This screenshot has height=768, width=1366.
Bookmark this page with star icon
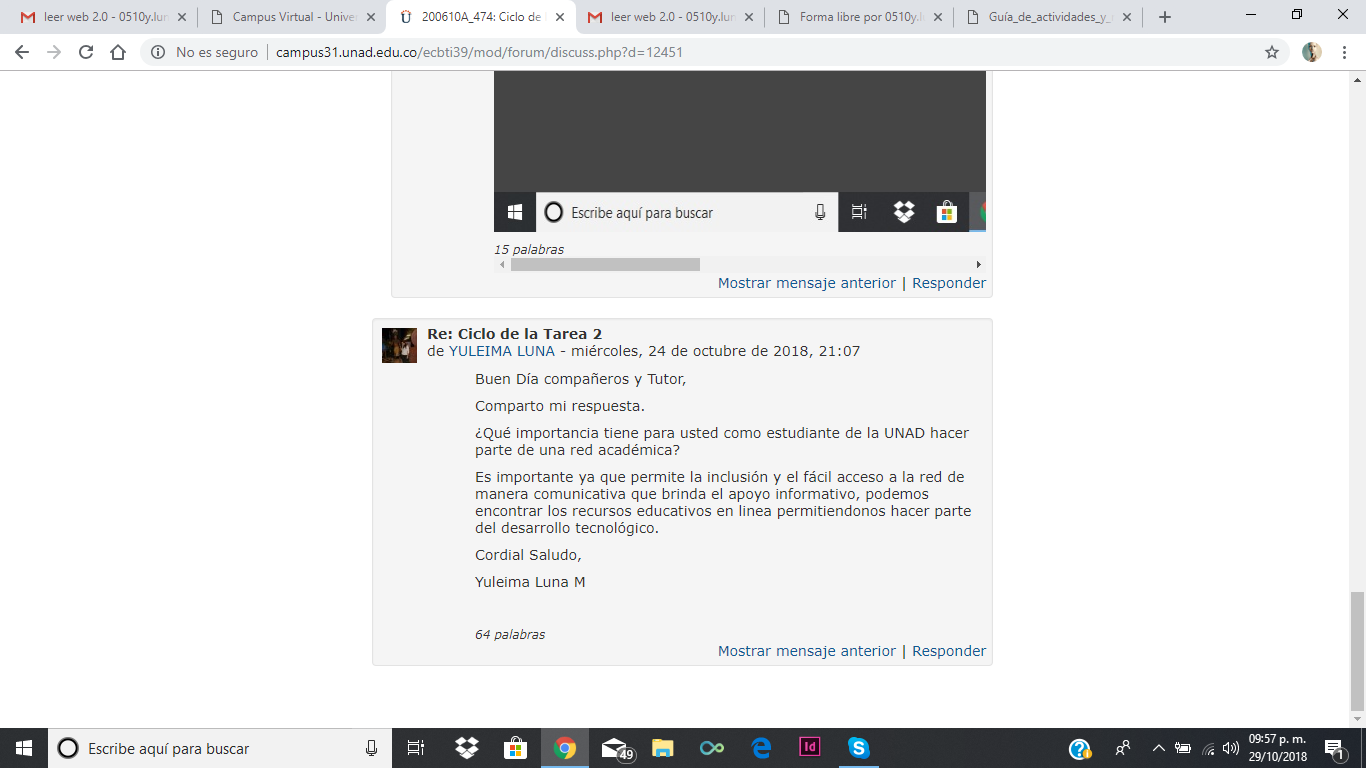pyautogui.click(x=1272, y=52)
